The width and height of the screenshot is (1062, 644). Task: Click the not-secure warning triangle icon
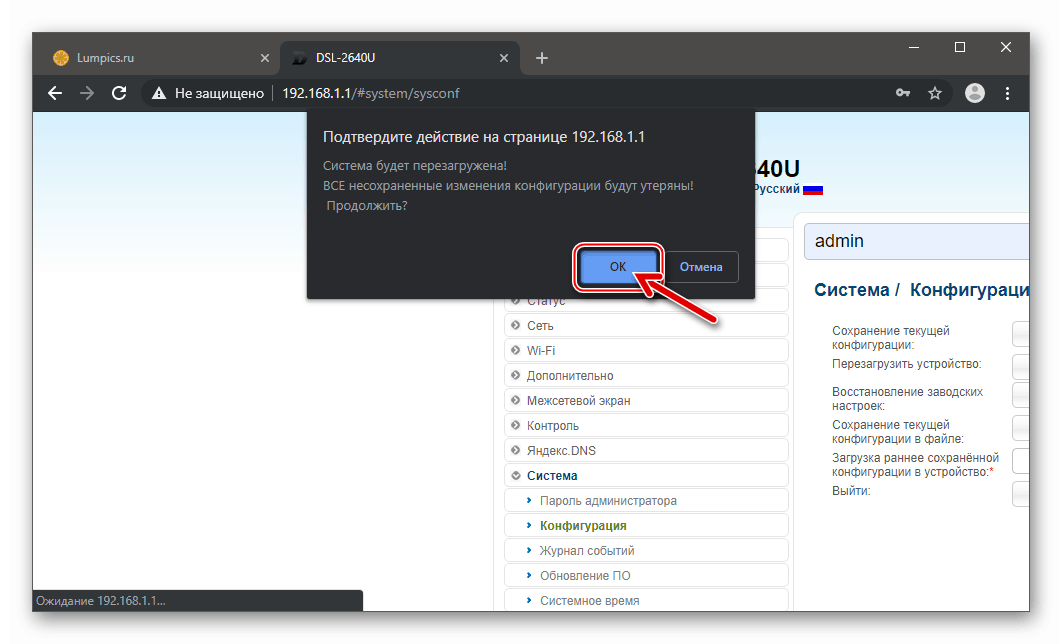click(158, 93)
